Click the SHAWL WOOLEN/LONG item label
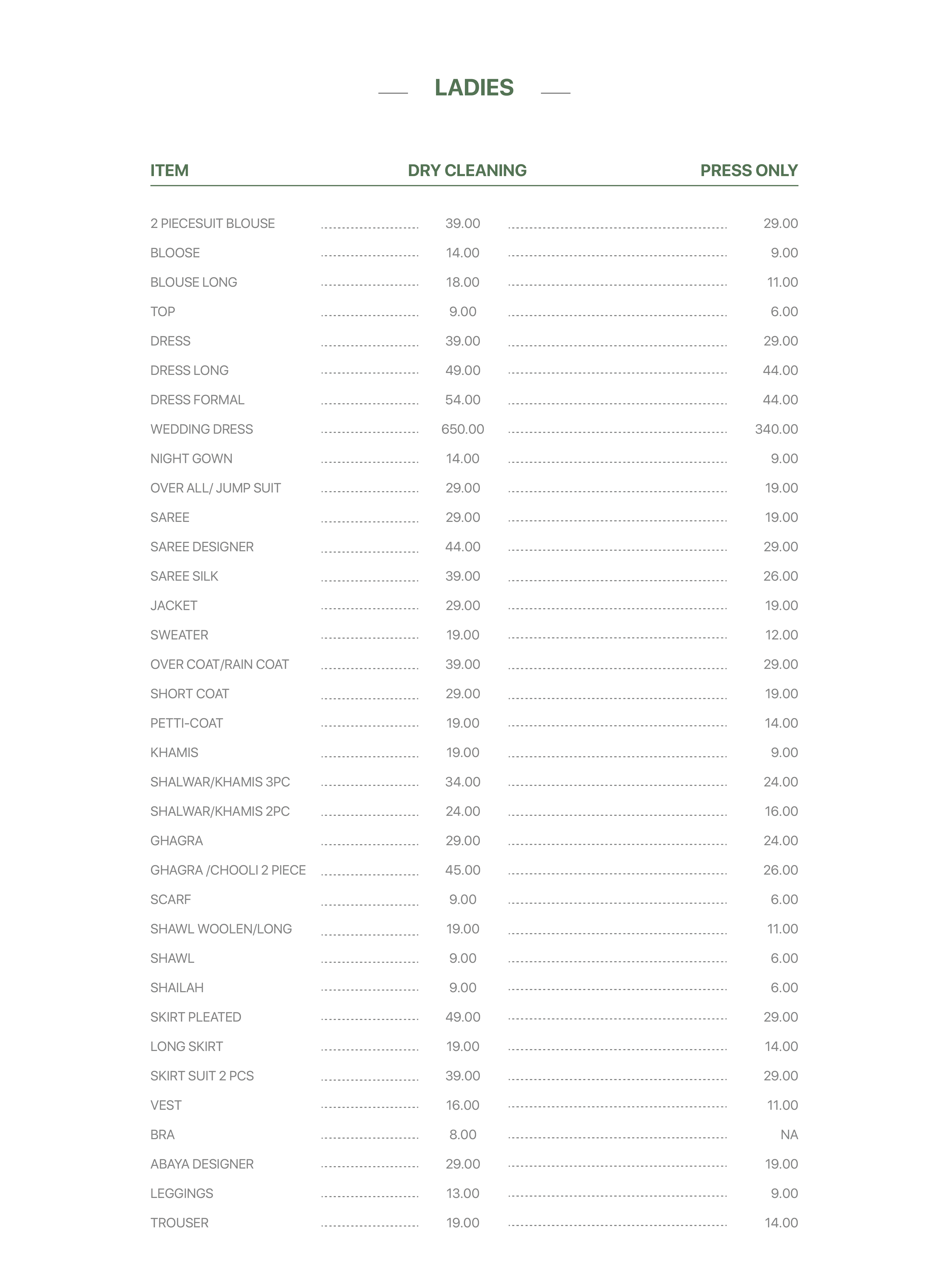The image size is (949, 1288). coord(221,929)
